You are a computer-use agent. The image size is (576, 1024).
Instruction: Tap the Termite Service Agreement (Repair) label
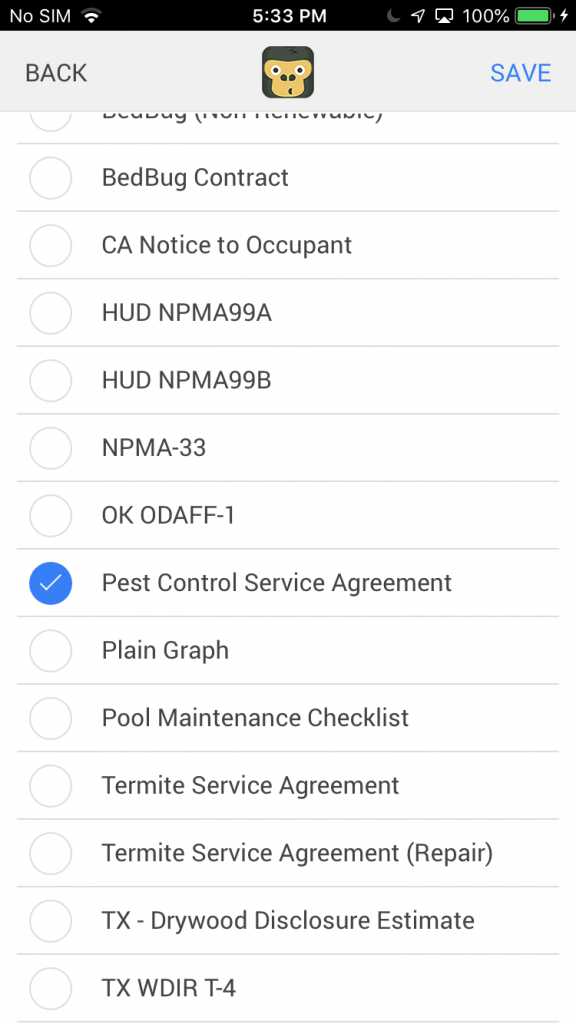click(297, 853)
